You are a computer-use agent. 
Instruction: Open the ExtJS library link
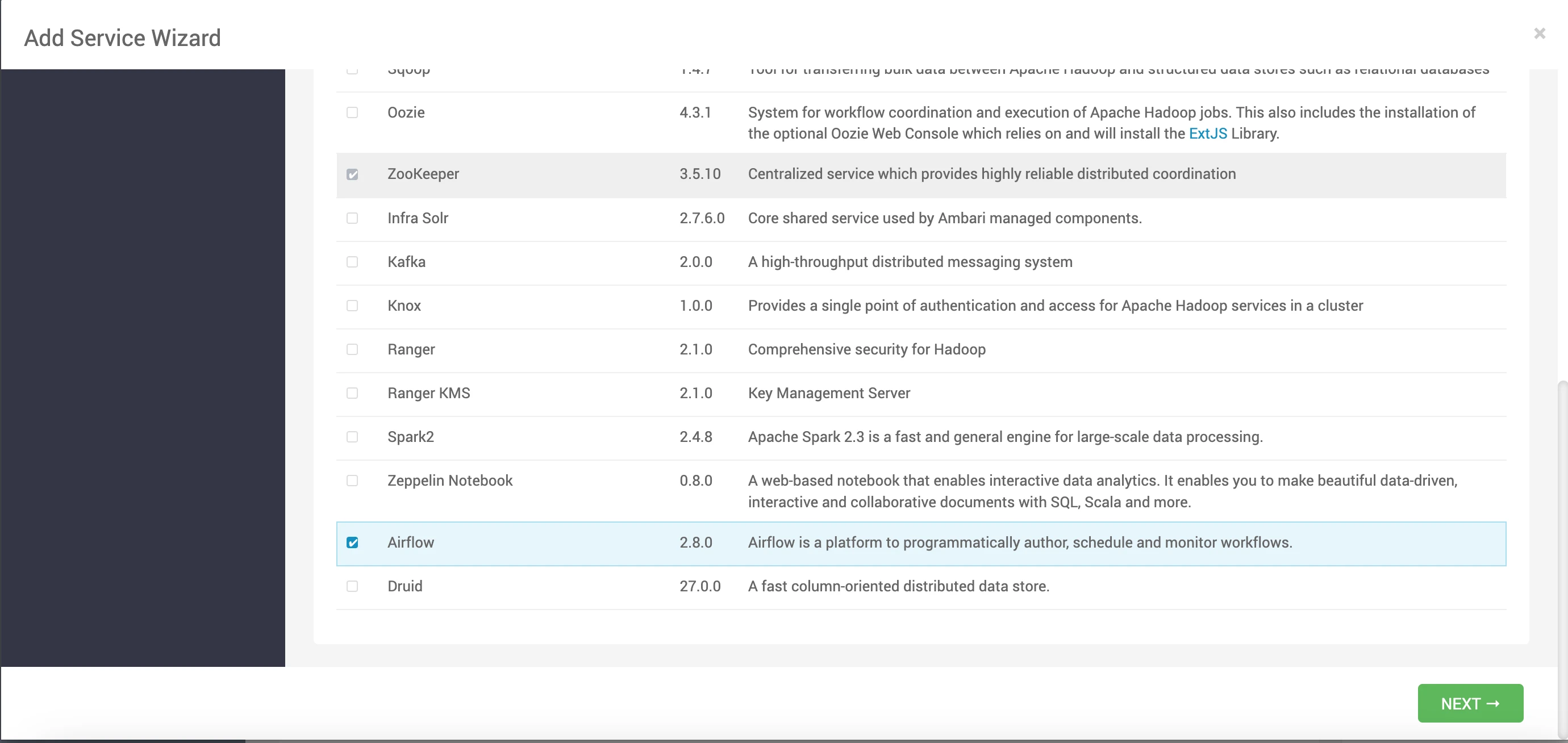pos(1208,133)
